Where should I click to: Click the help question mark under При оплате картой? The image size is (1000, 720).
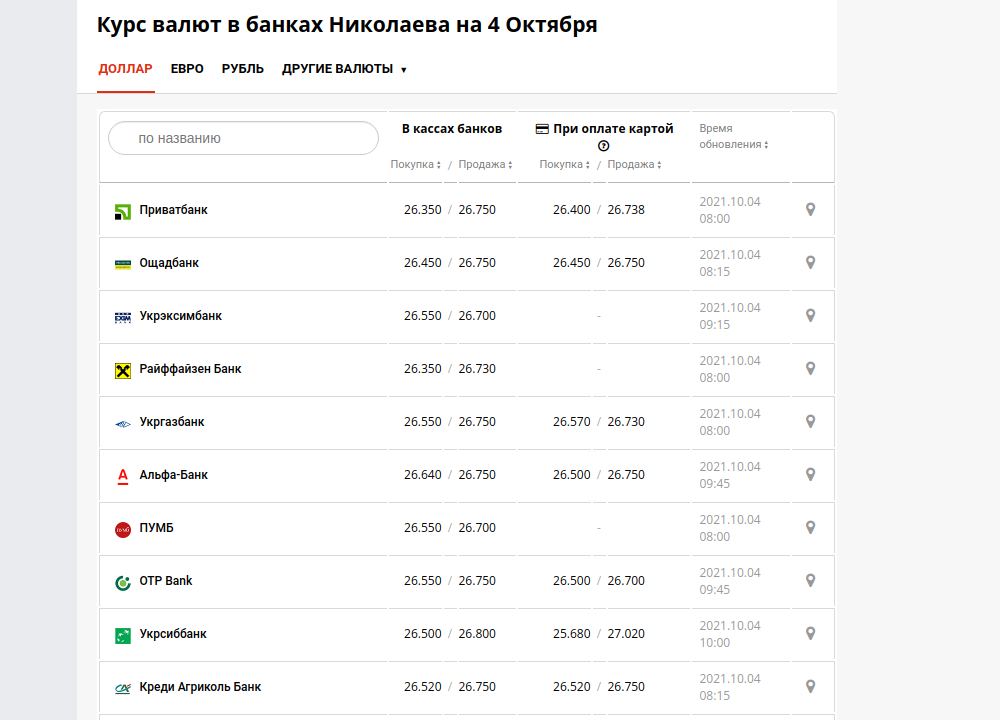tap(604, 146)
